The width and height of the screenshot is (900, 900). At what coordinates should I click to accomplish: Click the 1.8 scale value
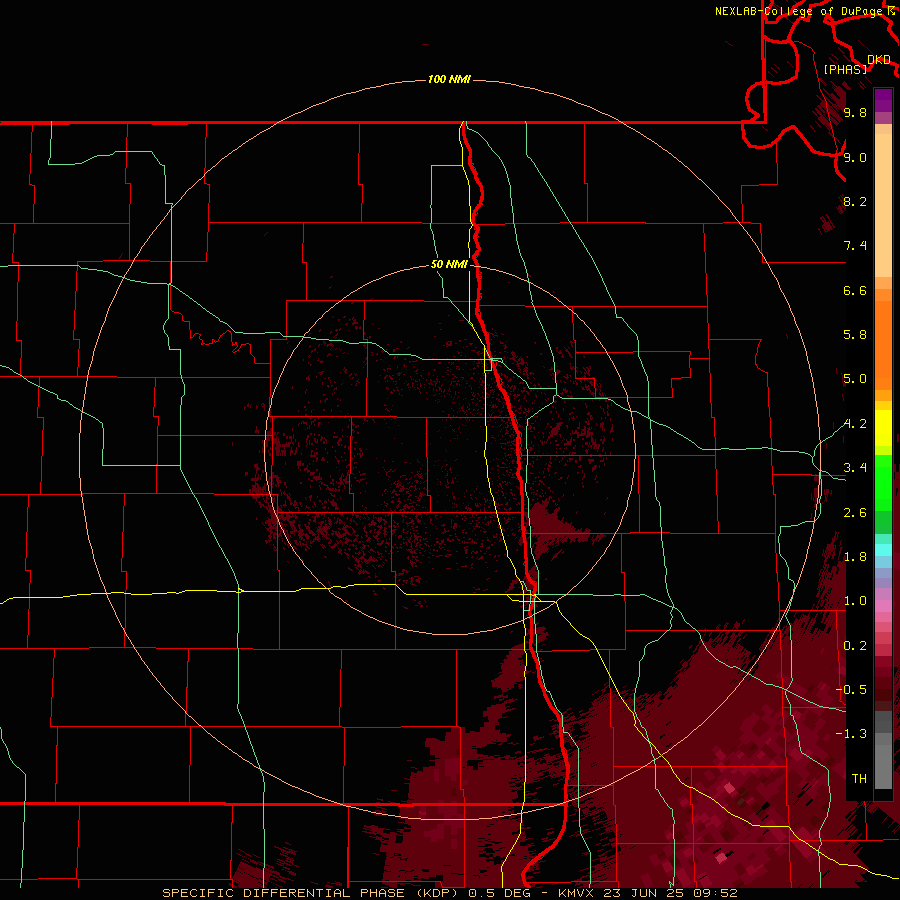(855, 557)
